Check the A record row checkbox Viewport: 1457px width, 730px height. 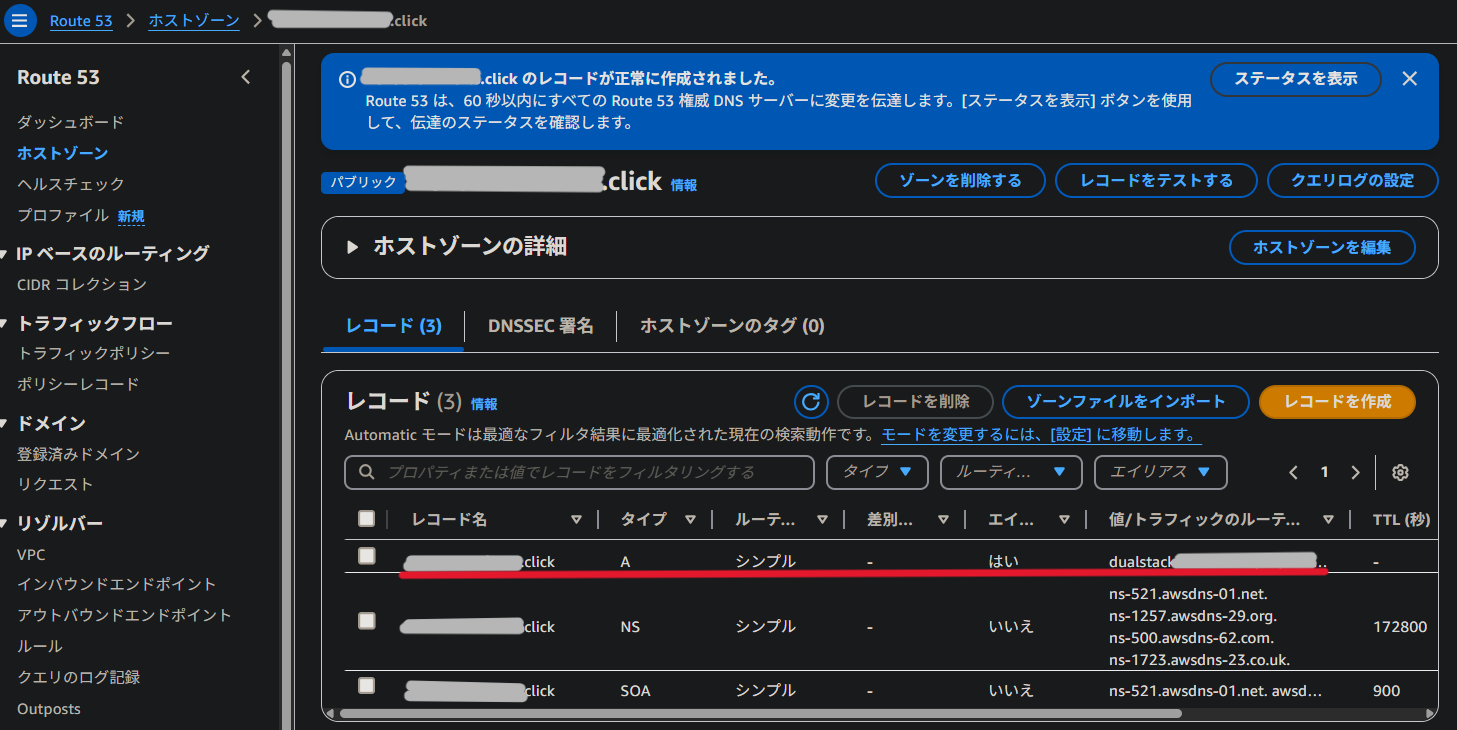click(x=367, y=556)
